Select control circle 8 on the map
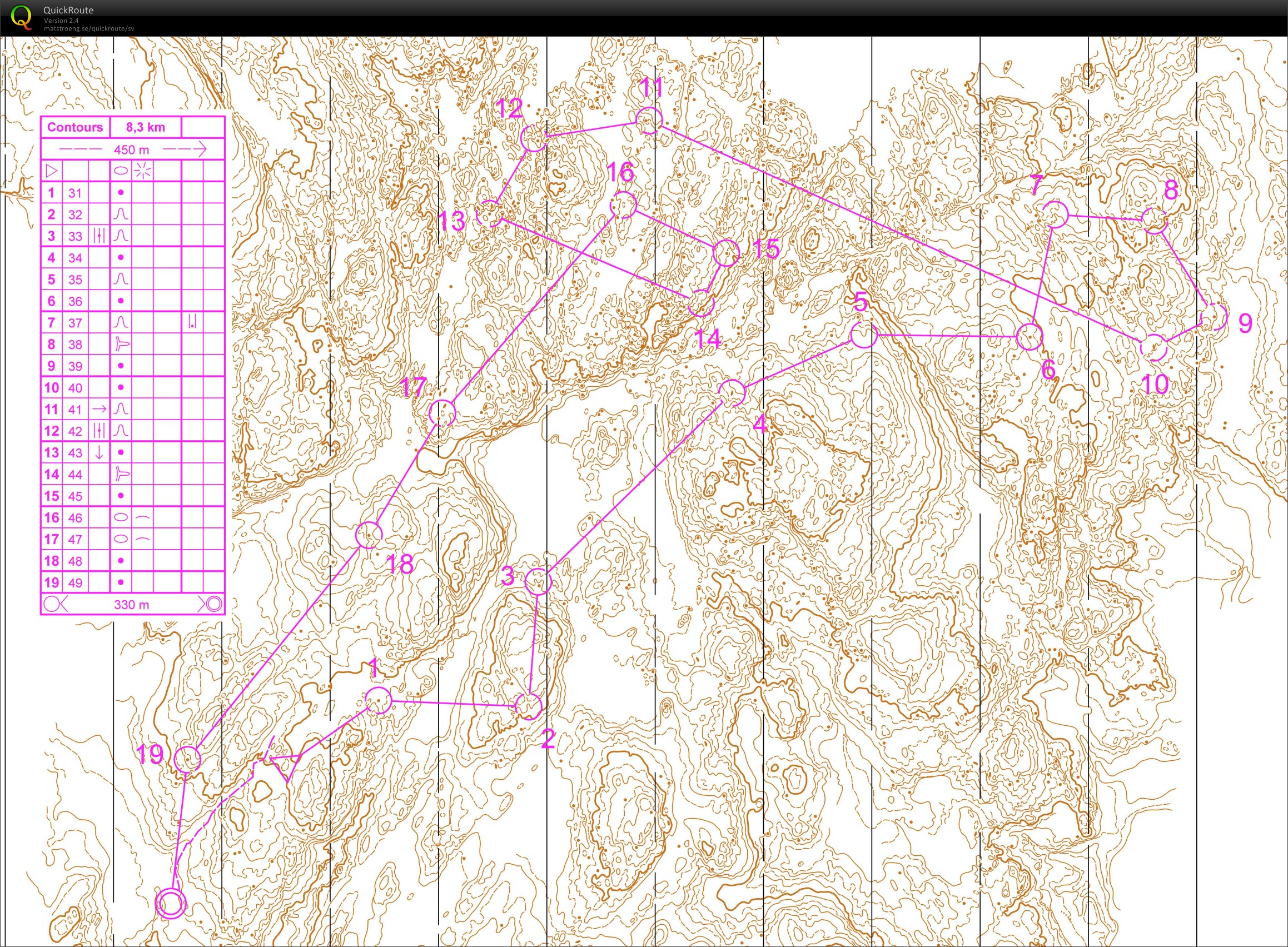1288x947 pixels. (1155, 220)
